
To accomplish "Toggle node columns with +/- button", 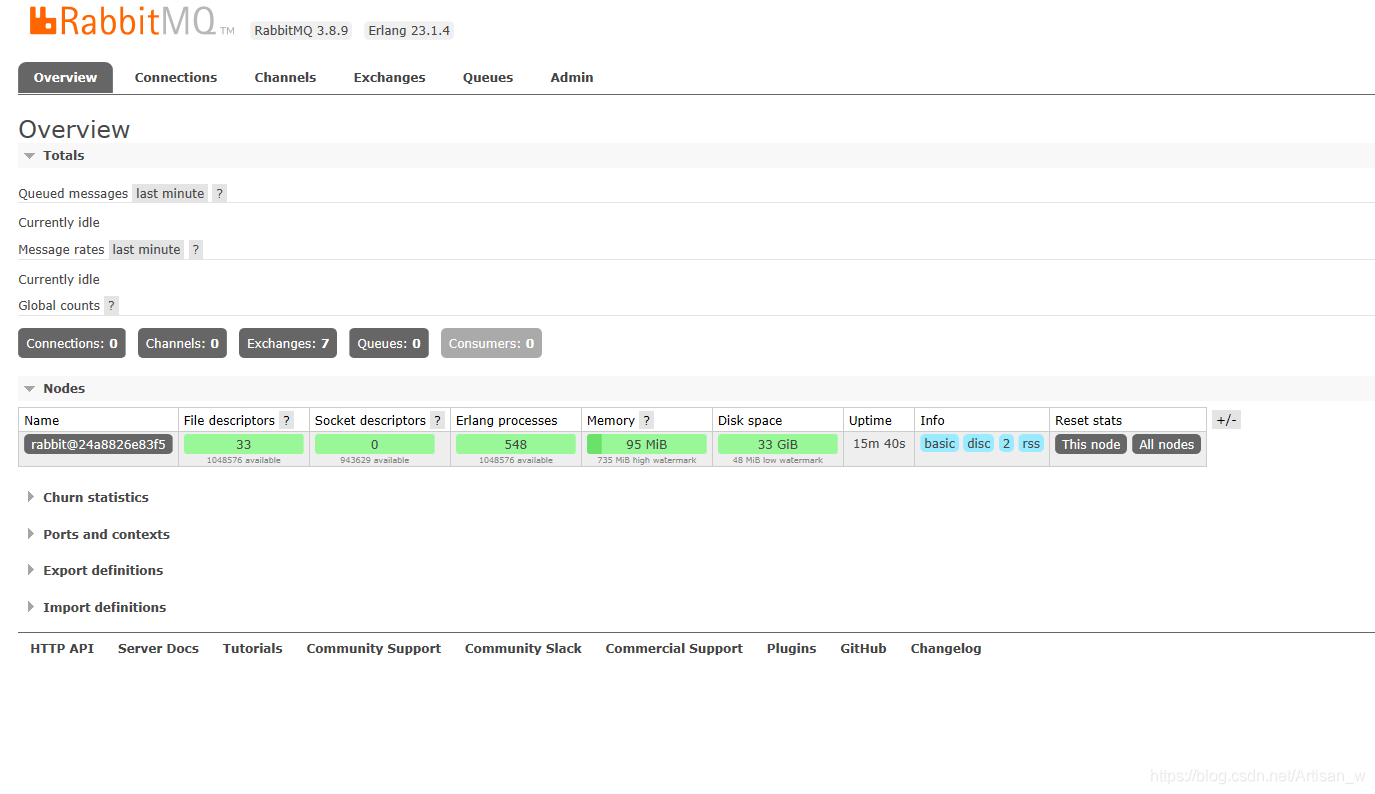I will 1226,420.
